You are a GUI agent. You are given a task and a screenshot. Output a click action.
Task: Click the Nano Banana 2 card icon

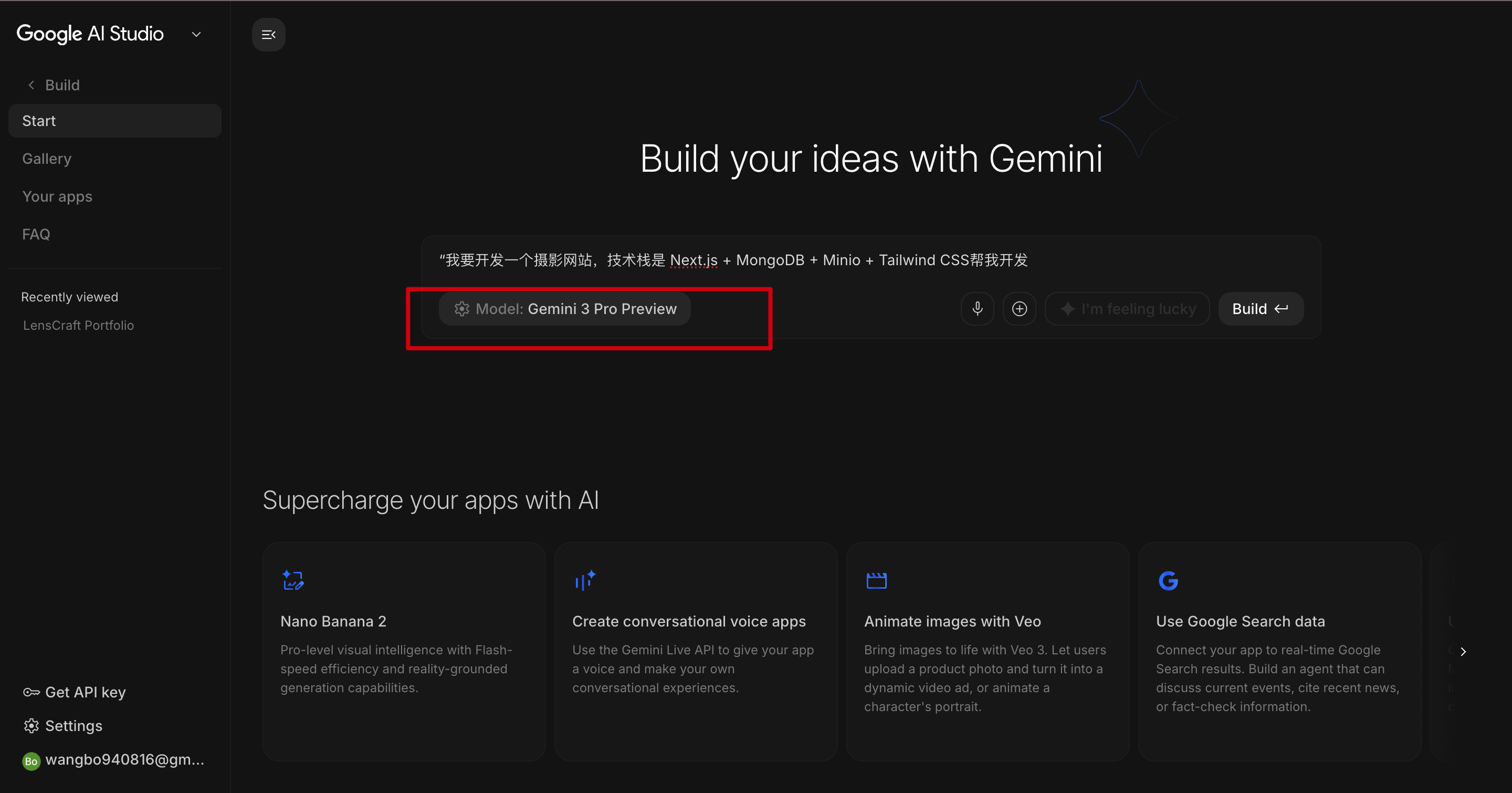click(292, 580)
